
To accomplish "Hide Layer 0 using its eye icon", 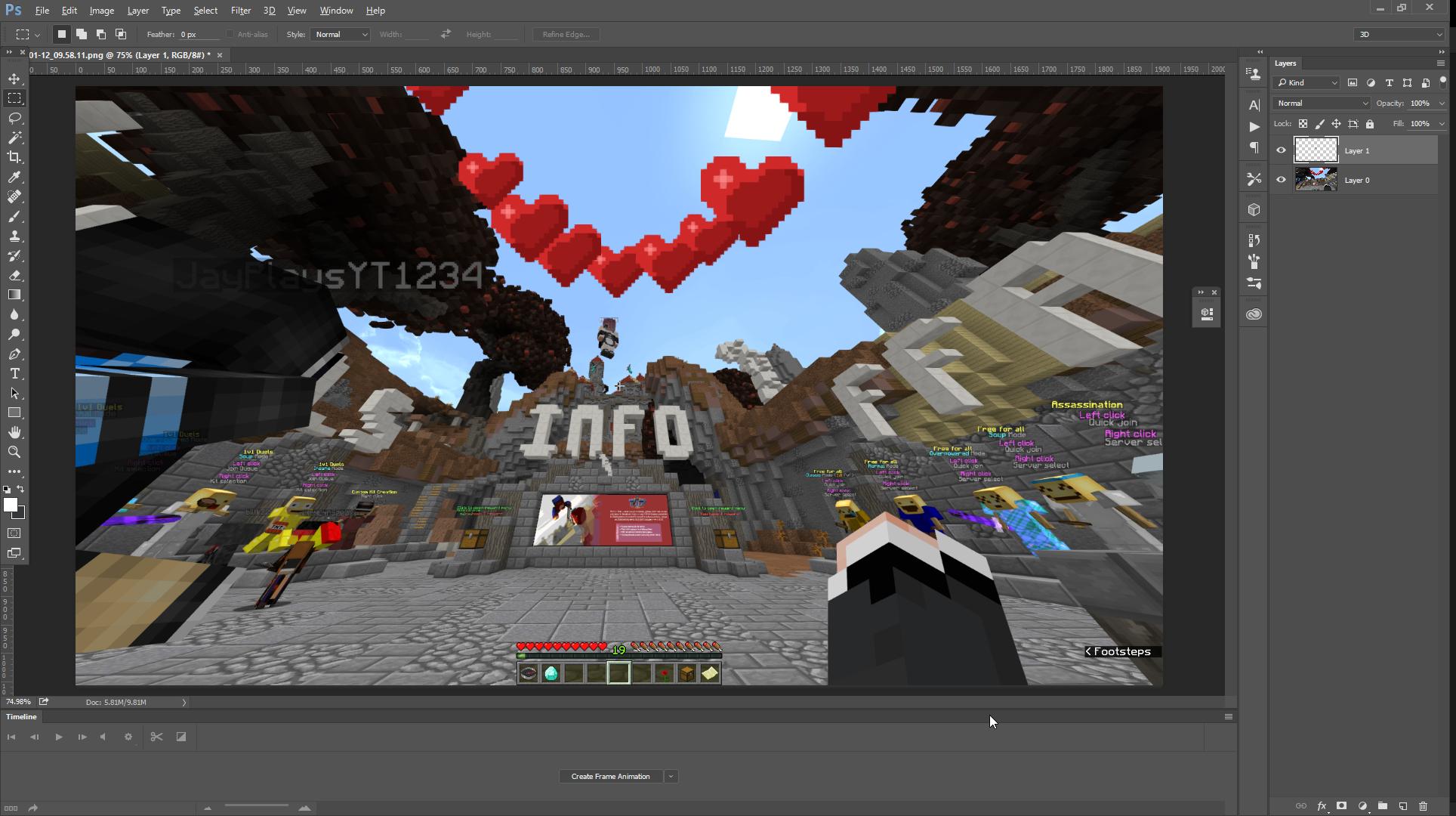I will [x=1281, y=180].
